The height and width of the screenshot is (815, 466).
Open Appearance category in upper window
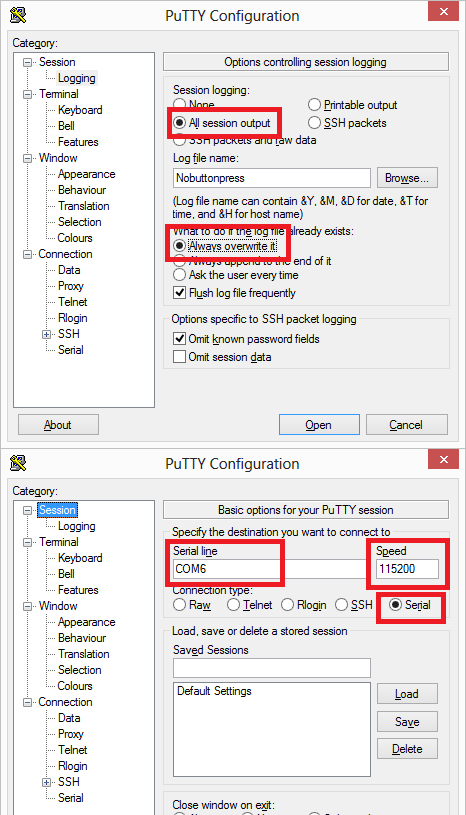[x=86, y=174]
